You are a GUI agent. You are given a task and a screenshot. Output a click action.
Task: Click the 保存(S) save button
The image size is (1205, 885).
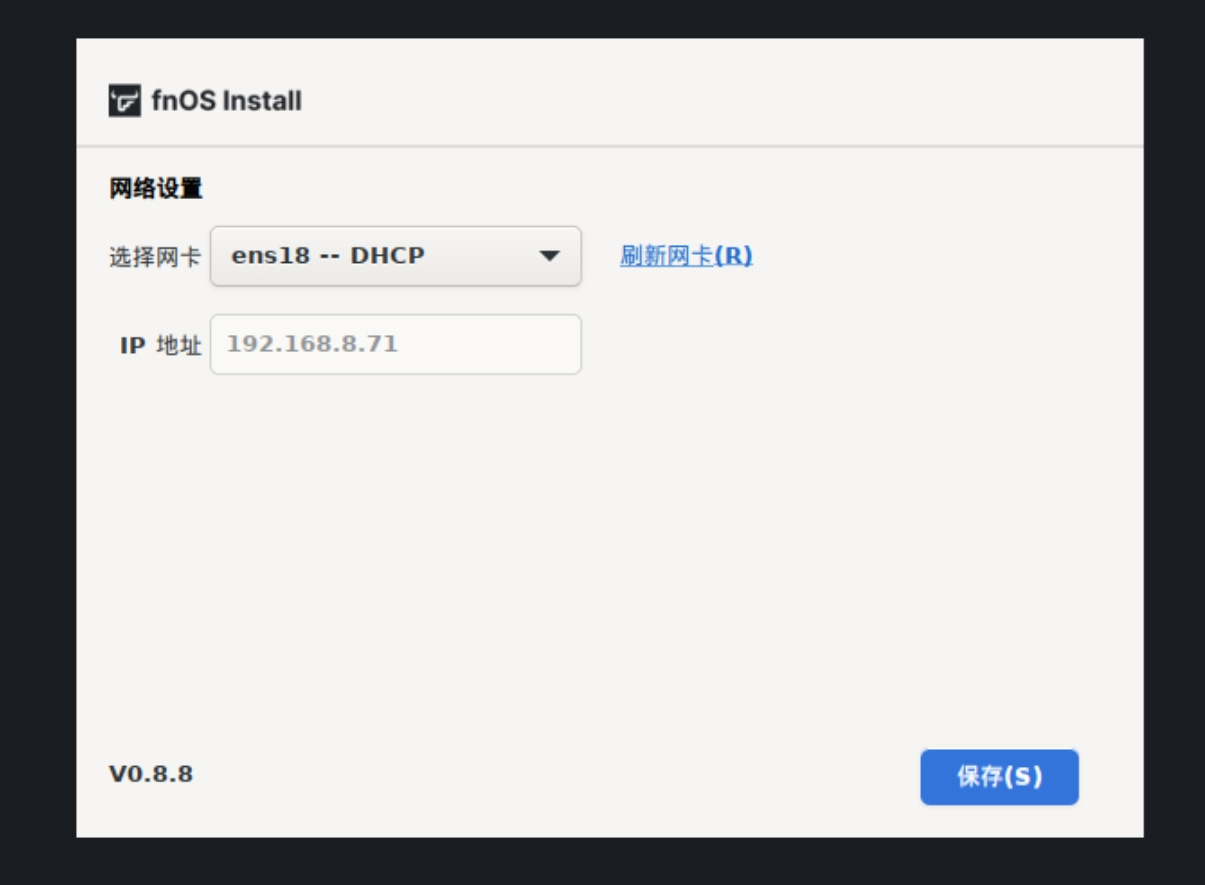click(x=999, y=777)
